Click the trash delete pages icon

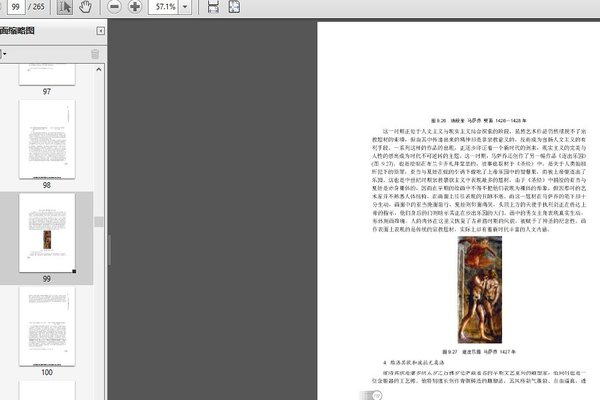pyautogui.click(x=95, y=54)
